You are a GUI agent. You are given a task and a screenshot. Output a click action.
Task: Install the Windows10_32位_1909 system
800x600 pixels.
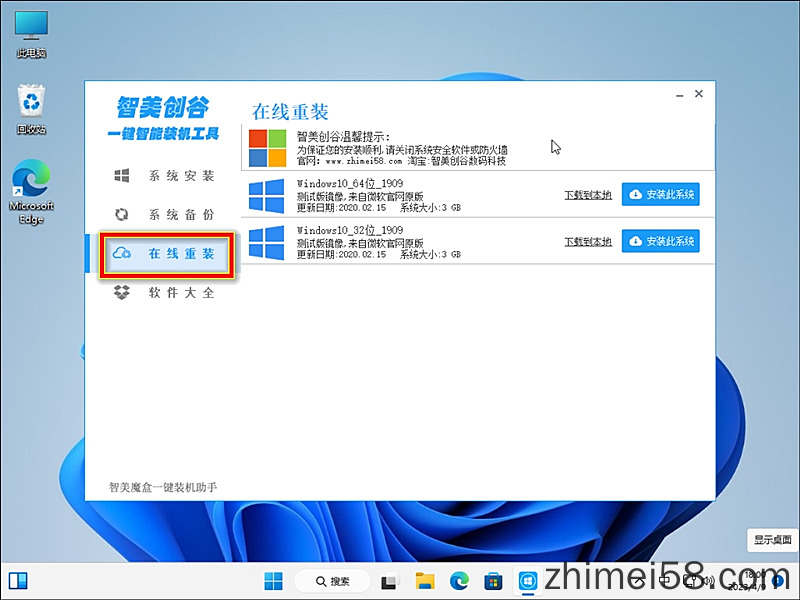tap(661, 241)
